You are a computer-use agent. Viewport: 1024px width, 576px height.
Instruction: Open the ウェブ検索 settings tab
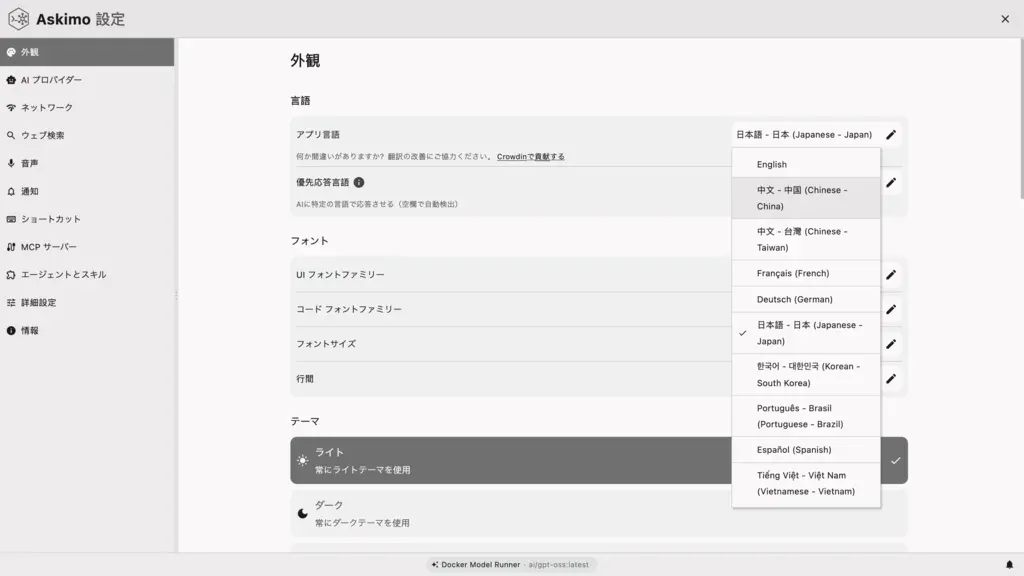(87, 135)
